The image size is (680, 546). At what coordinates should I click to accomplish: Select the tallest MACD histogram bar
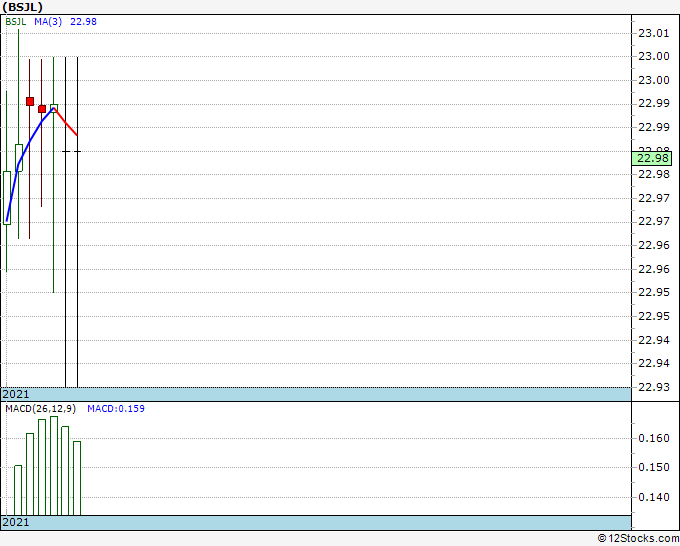pyautogui.click(x=54, y=466)
